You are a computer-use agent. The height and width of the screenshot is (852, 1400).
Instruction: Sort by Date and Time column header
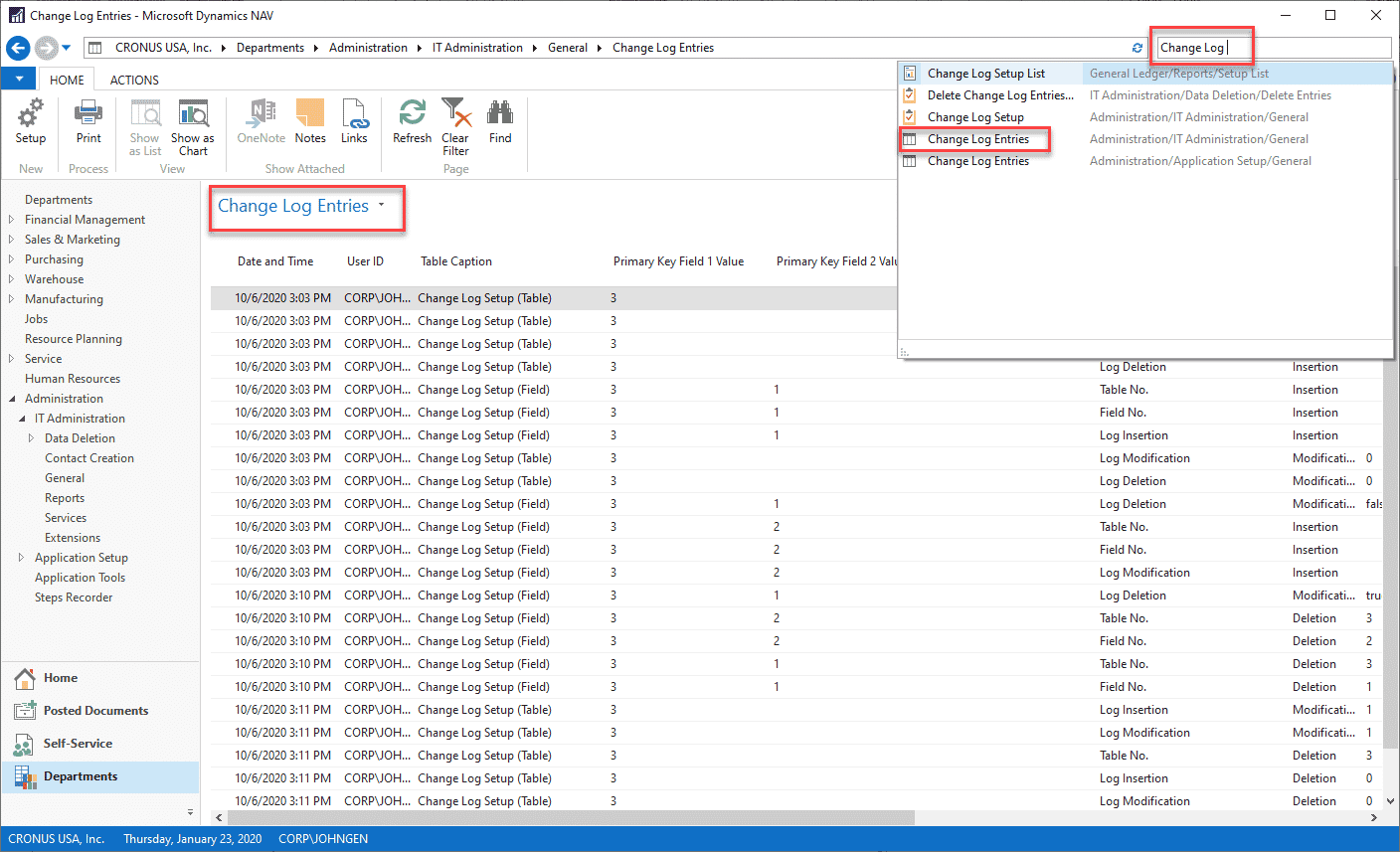275,261
